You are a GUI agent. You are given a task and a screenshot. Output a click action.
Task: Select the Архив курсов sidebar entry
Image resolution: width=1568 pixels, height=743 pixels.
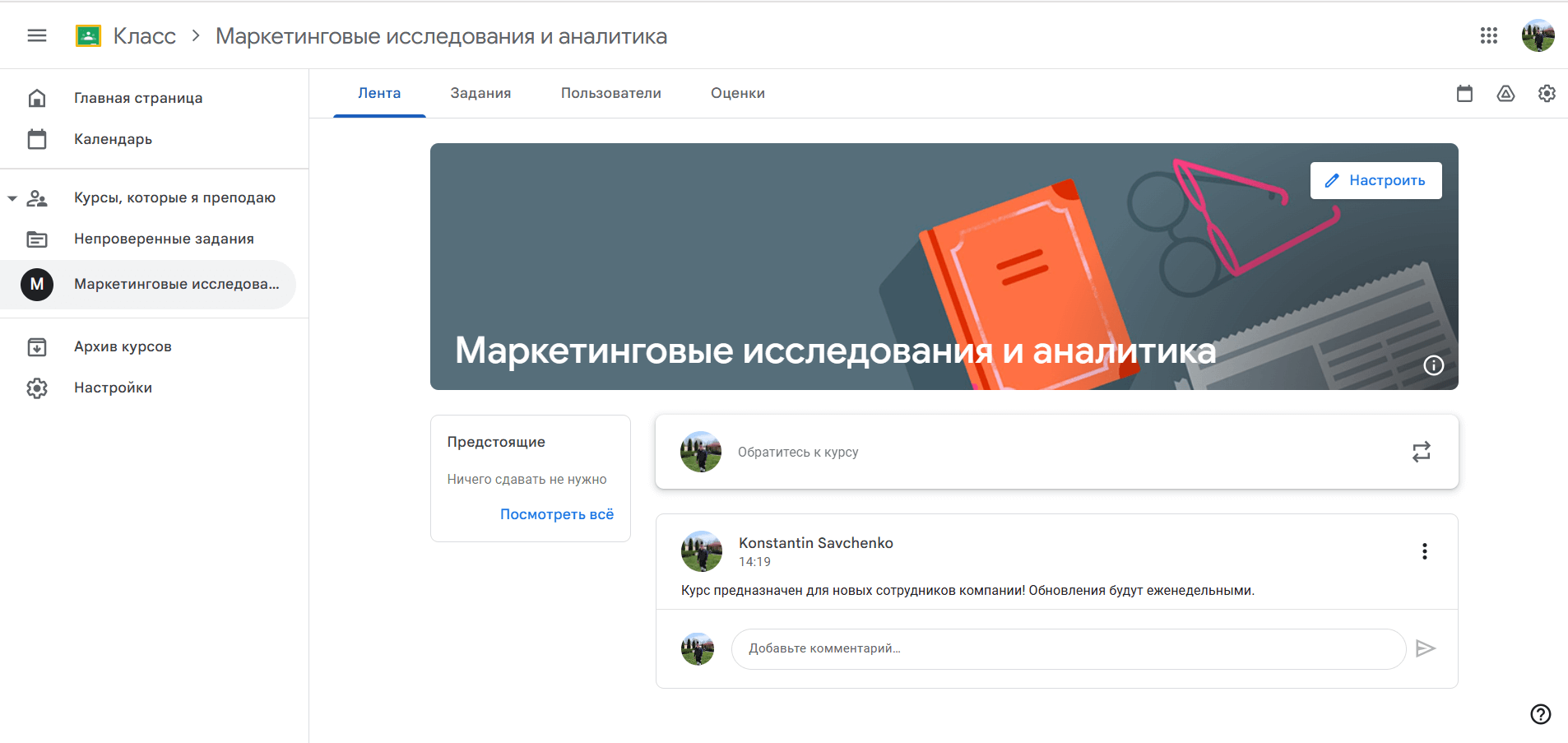[123, 346]
